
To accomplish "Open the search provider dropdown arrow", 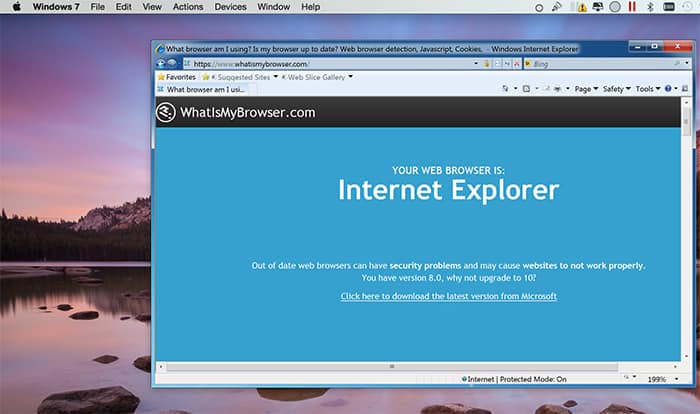I will [687, 63].
